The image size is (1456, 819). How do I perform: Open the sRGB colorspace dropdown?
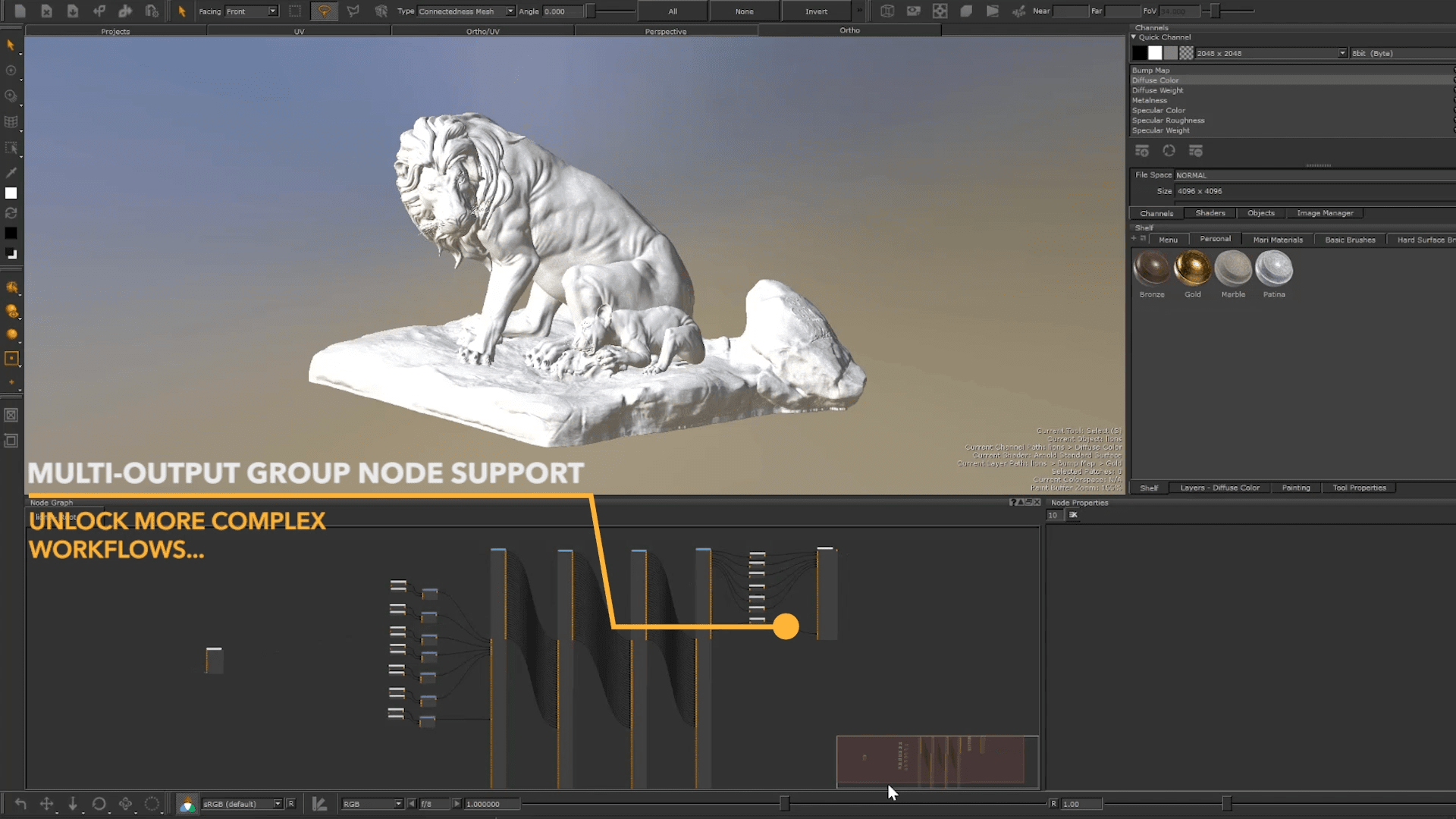click(242, 804)
